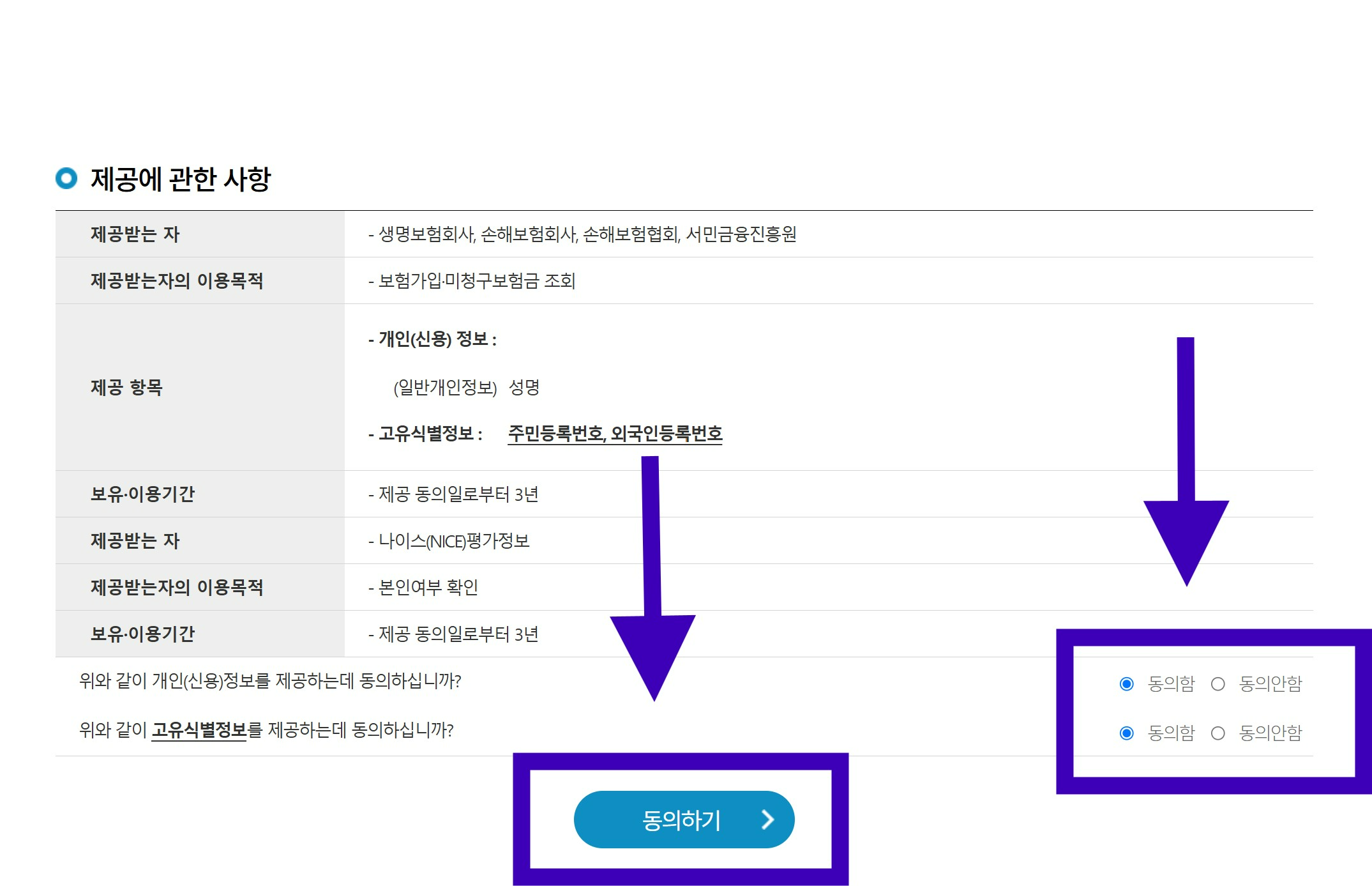Click the arrow chevron inside the 동의하기 button

(x=768, y=821)
